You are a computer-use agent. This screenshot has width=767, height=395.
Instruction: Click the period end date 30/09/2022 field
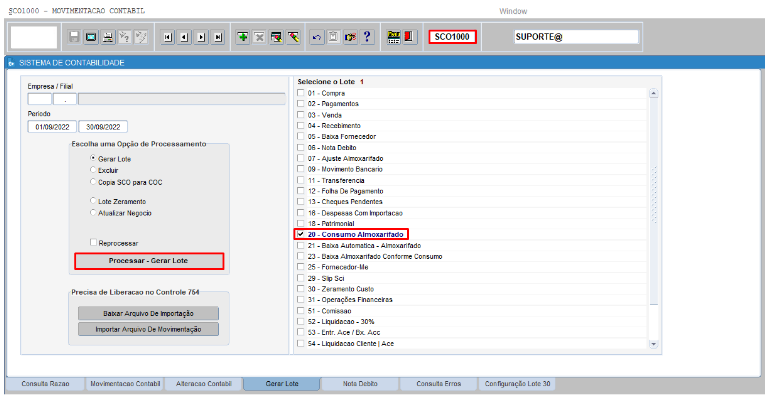(103, 127)
